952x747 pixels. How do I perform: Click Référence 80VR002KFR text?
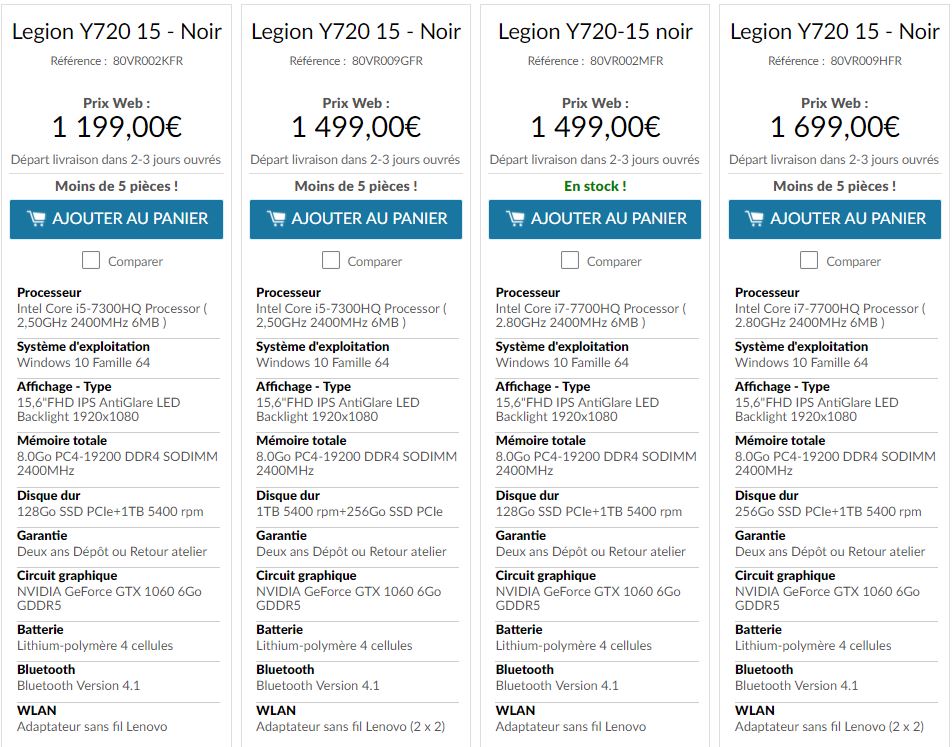[x=117, y=61]
